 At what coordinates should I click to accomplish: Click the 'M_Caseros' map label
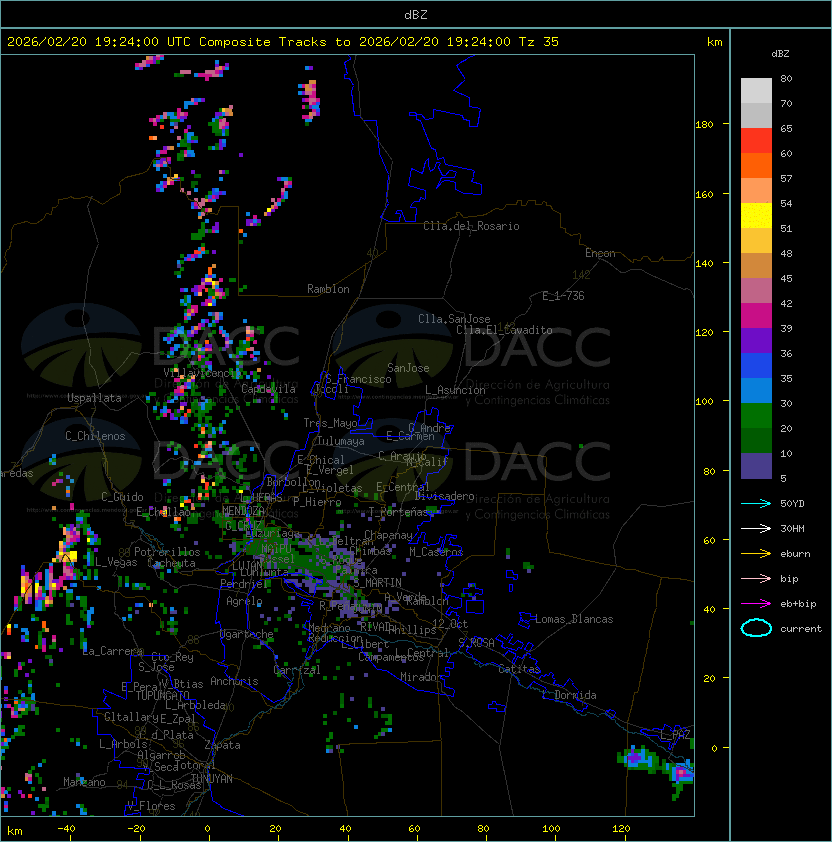(x=436, y=552)
